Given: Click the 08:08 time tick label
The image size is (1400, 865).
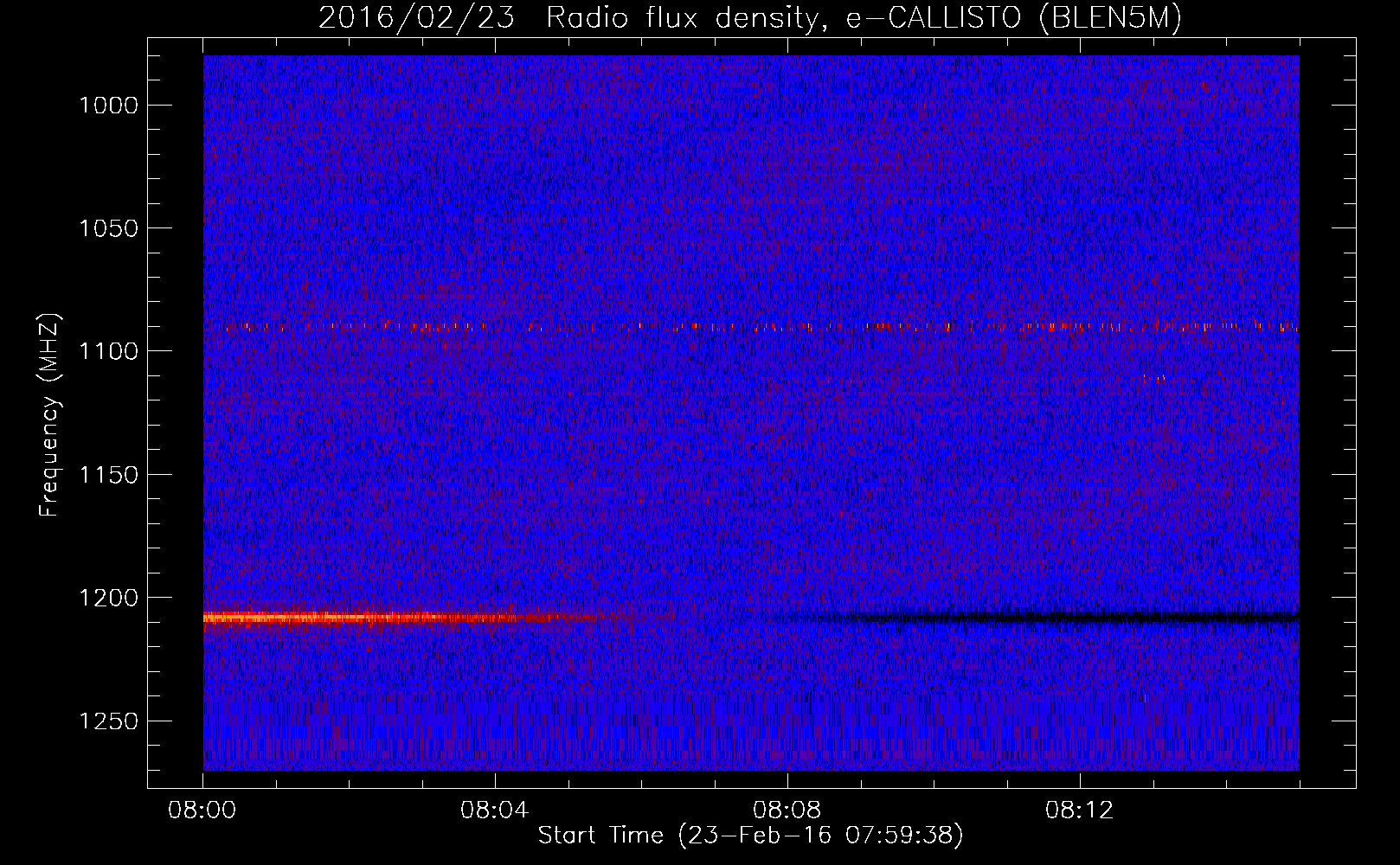Looking at the screenshot, I should point(787,811).
